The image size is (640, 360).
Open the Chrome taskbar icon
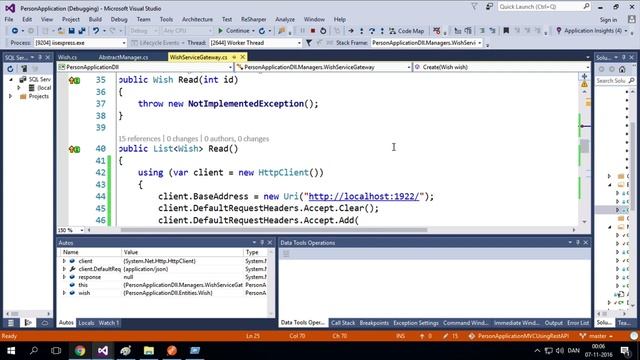pos(80,351)
